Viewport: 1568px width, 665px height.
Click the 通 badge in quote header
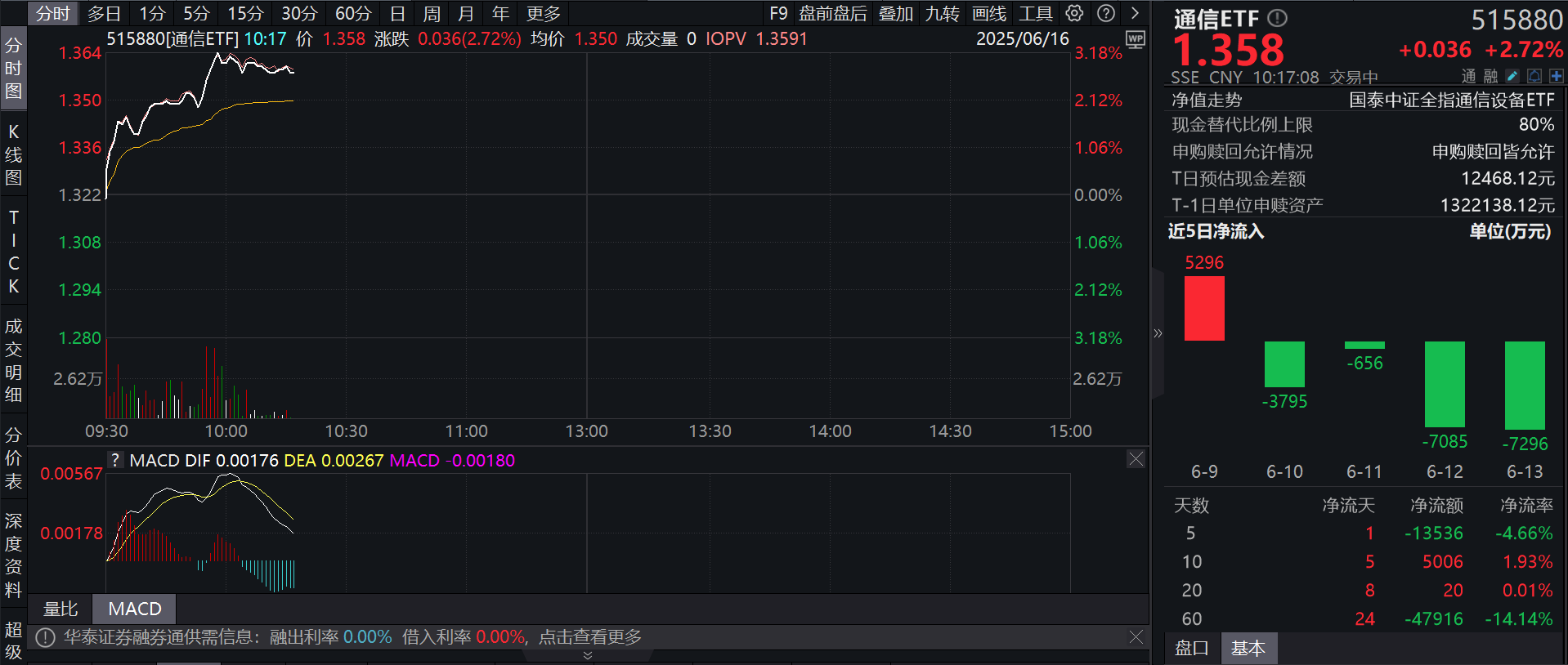click(1469, 76)
